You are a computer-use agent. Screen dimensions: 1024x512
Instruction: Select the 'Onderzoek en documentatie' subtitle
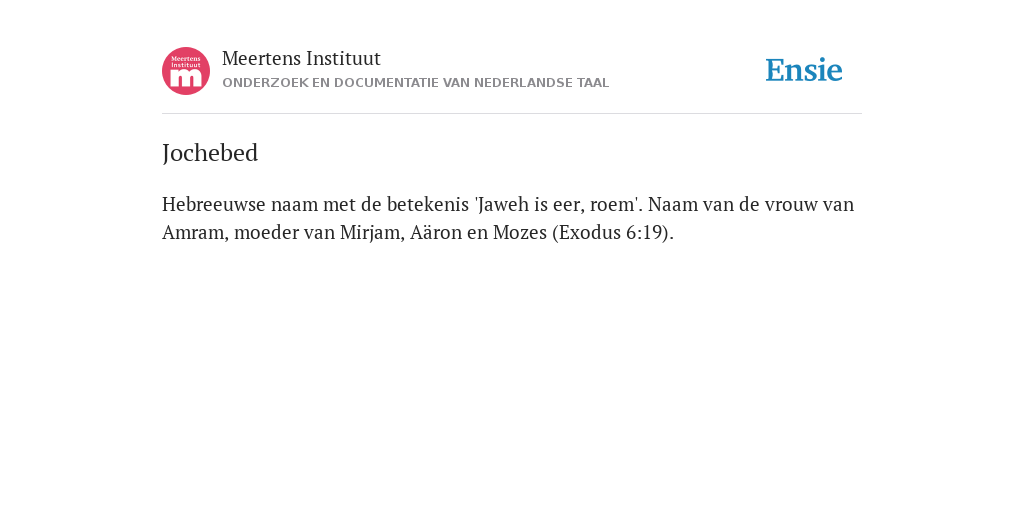pyautogui.click(x=415, y=83)
